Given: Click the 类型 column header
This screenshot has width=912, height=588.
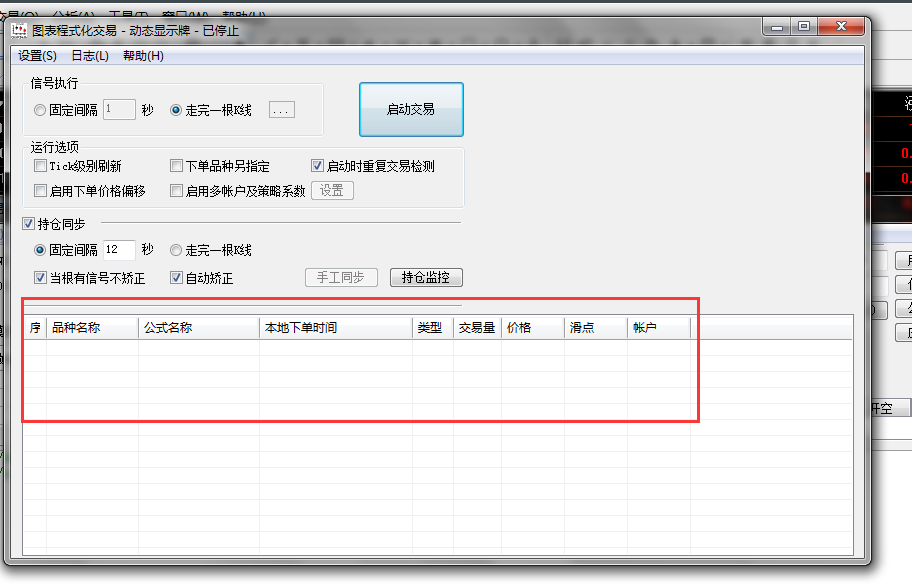Looking at the screenshot, I should [433, 327].
